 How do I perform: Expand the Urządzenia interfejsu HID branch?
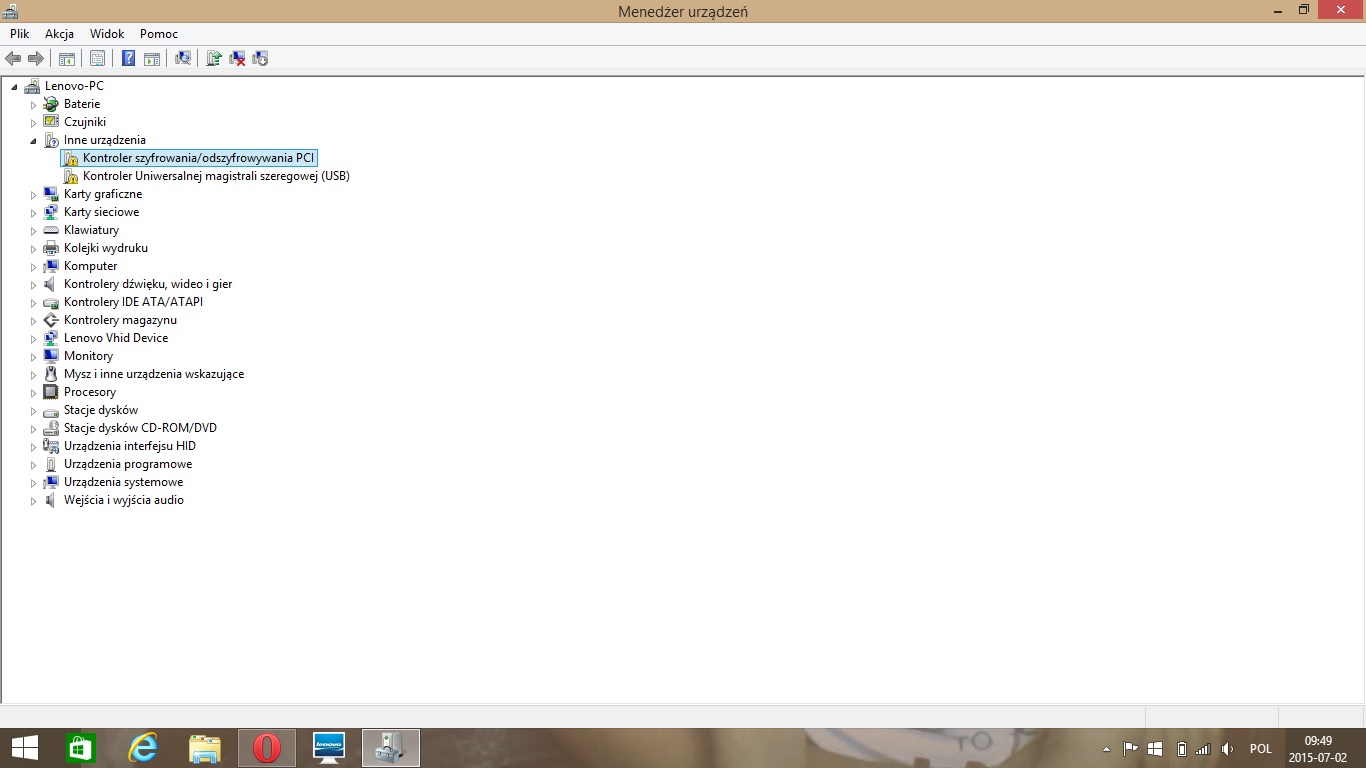pyautogui.click(x=33, y=446)
